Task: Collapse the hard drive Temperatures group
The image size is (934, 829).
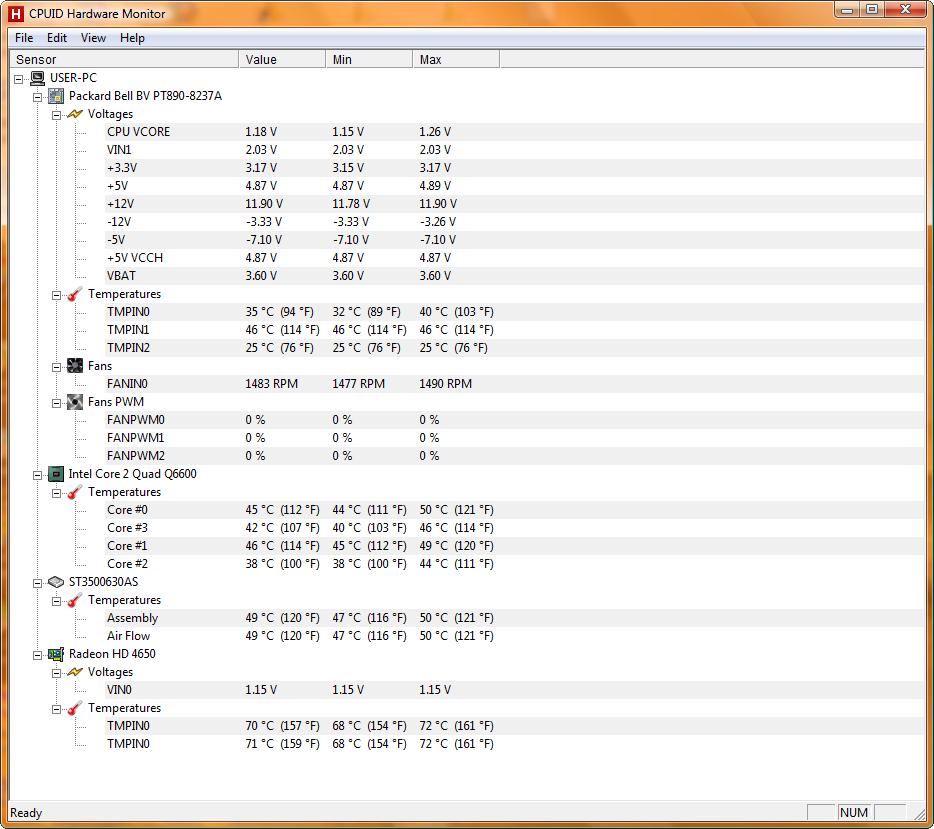Action: (56, 602)
